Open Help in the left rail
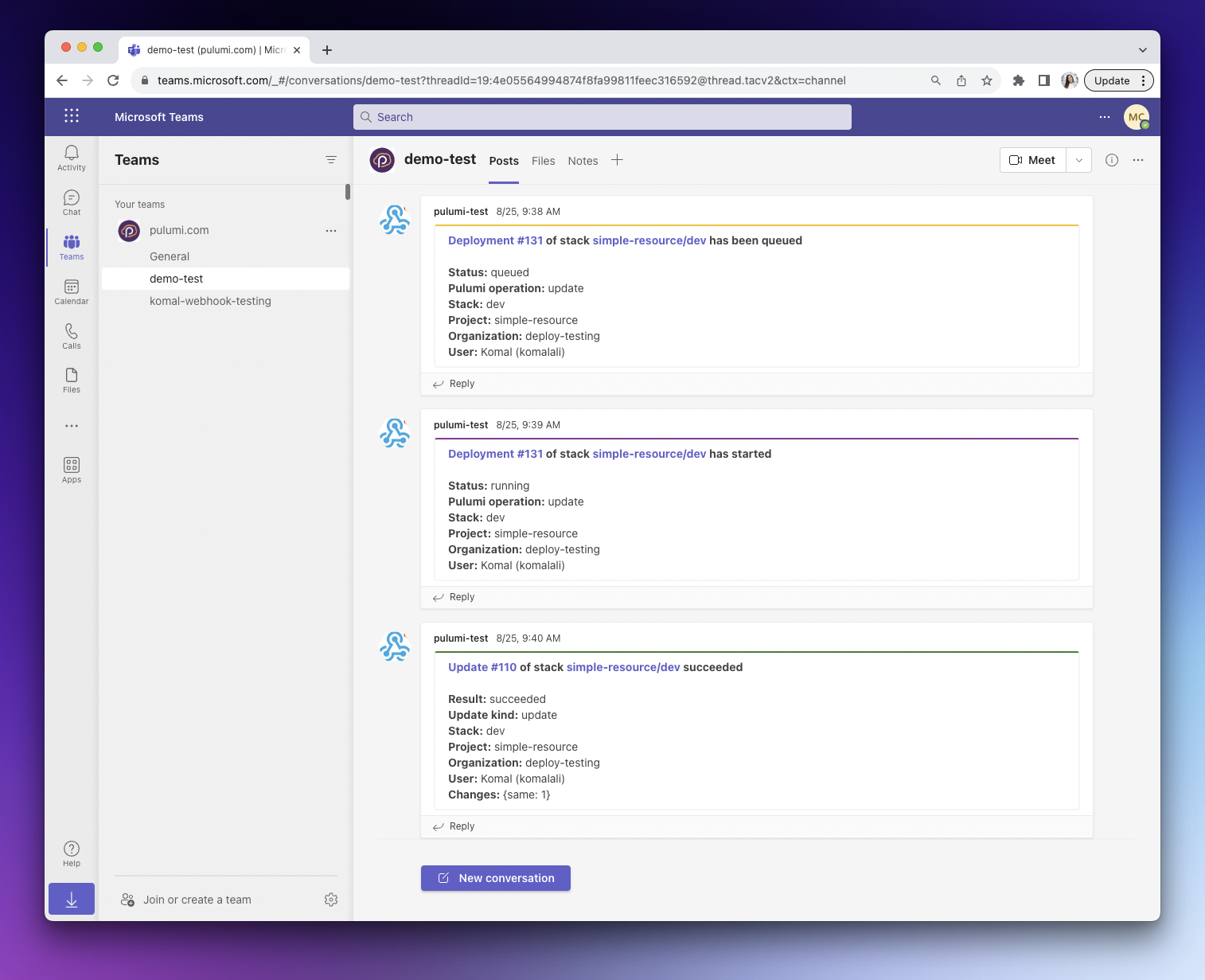 click(72, 853)
